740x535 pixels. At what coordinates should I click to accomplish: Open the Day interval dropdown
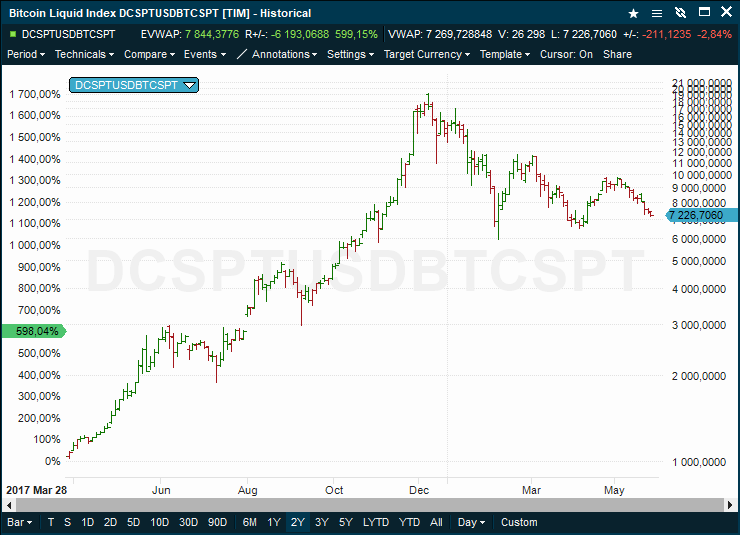tap(471, 522)
